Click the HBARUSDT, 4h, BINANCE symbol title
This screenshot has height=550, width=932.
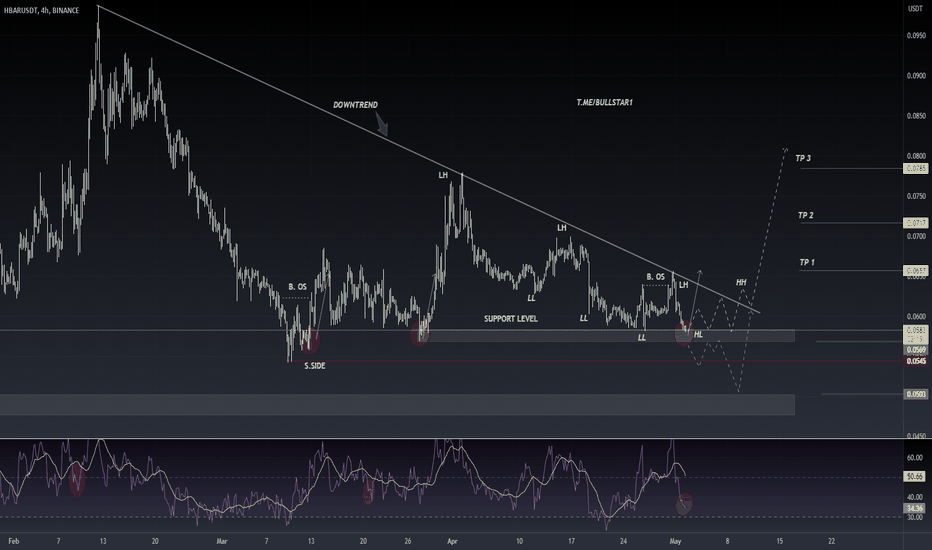(41, 10)
